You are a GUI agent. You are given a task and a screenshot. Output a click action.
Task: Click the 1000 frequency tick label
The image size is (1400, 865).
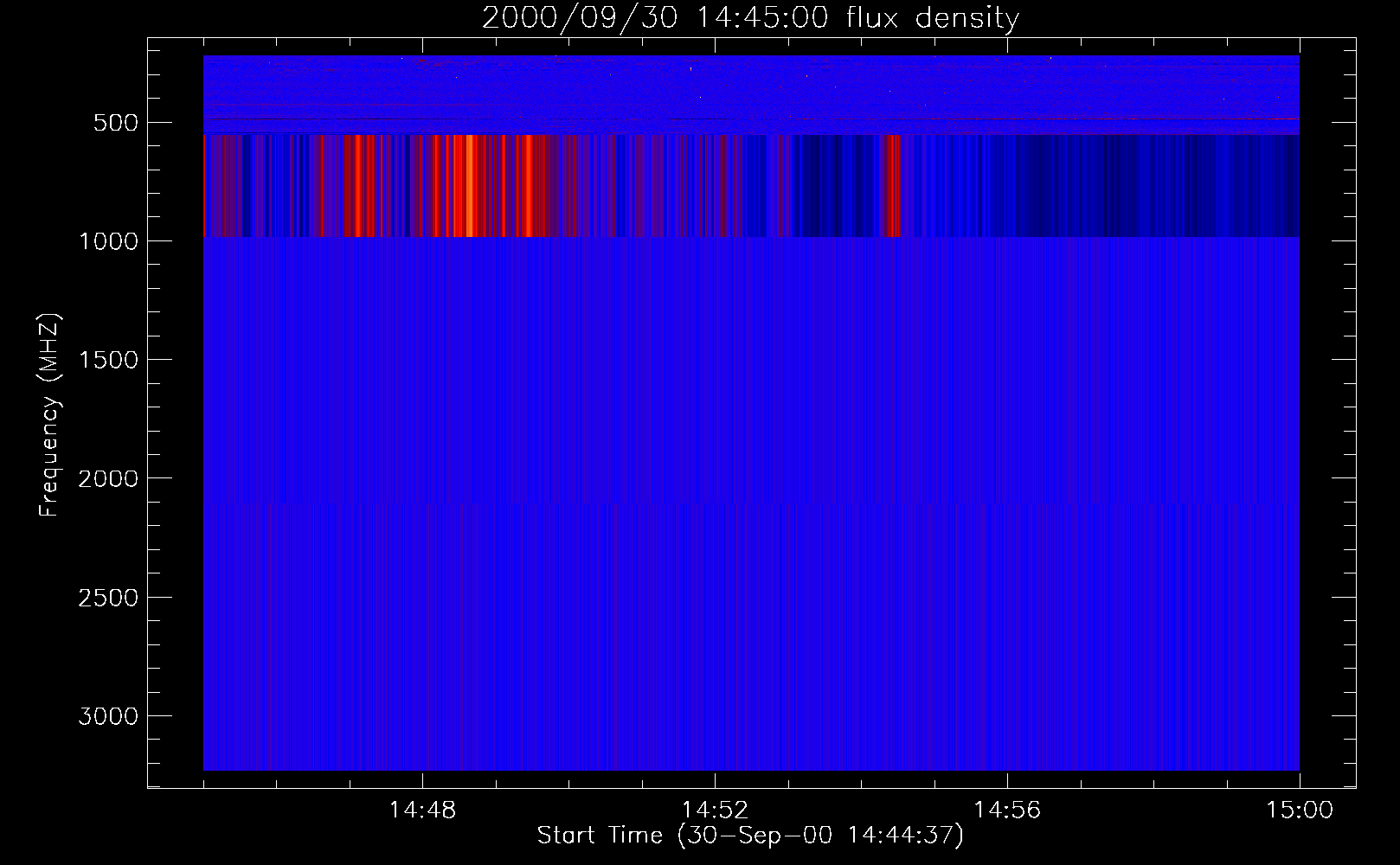[x=108, y=241]
